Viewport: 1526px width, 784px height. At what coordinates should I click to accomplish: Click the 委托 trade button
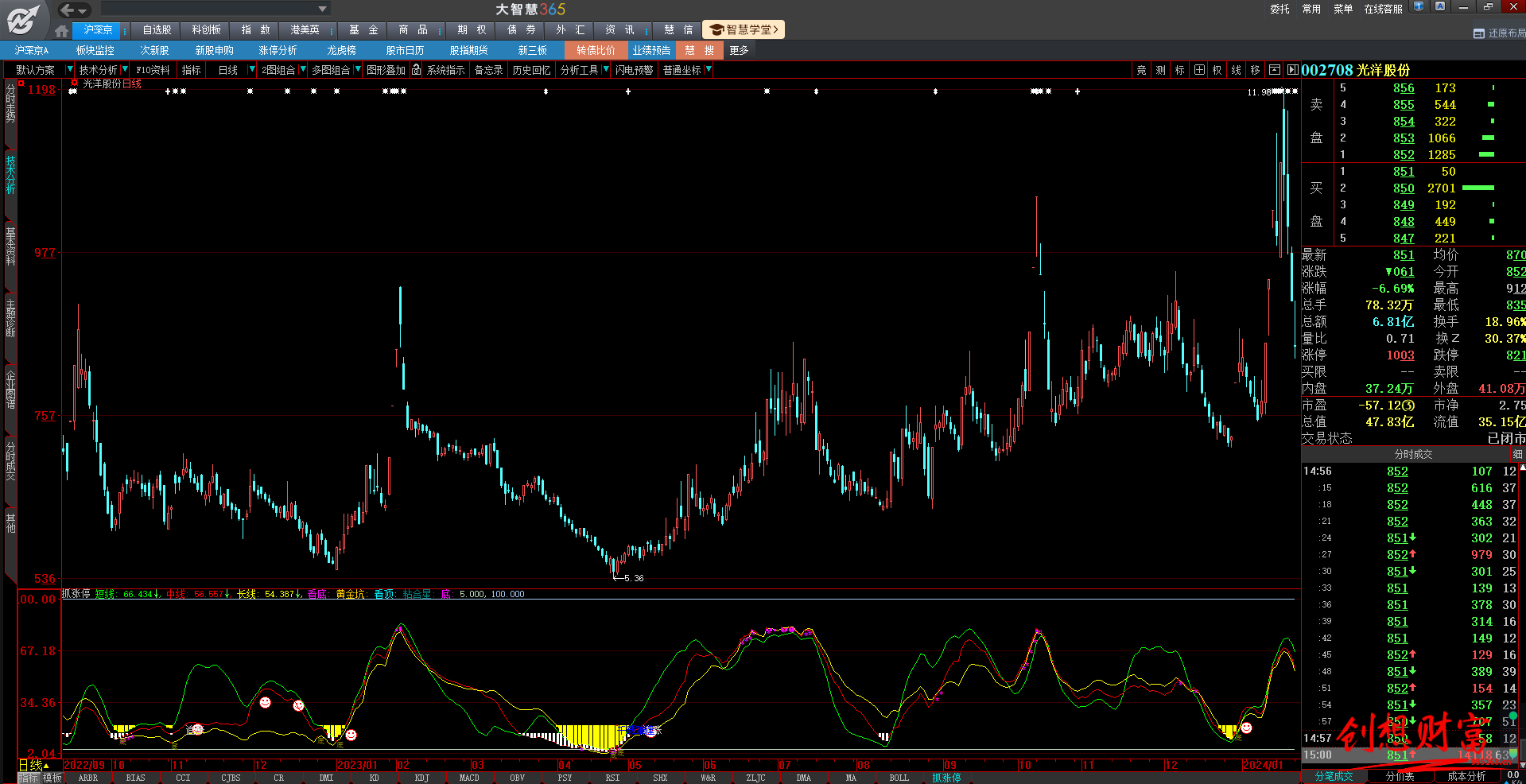pos(1279,9)
